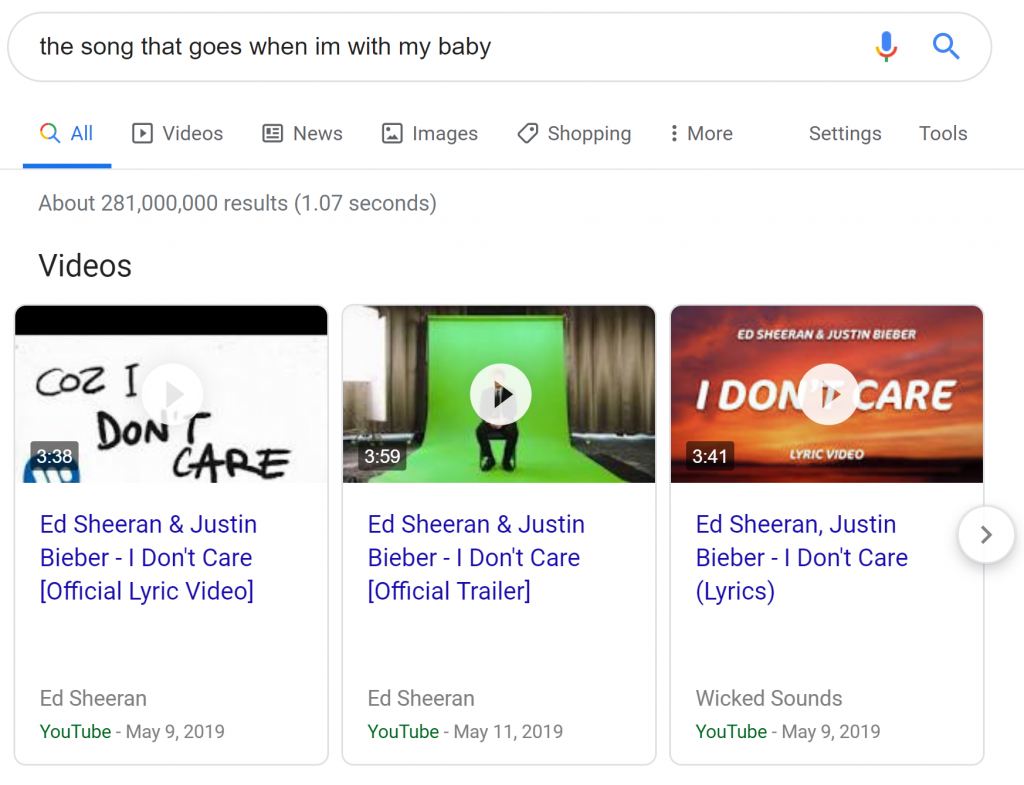Switch to the Shopping tab

click(x=574, y=134)
